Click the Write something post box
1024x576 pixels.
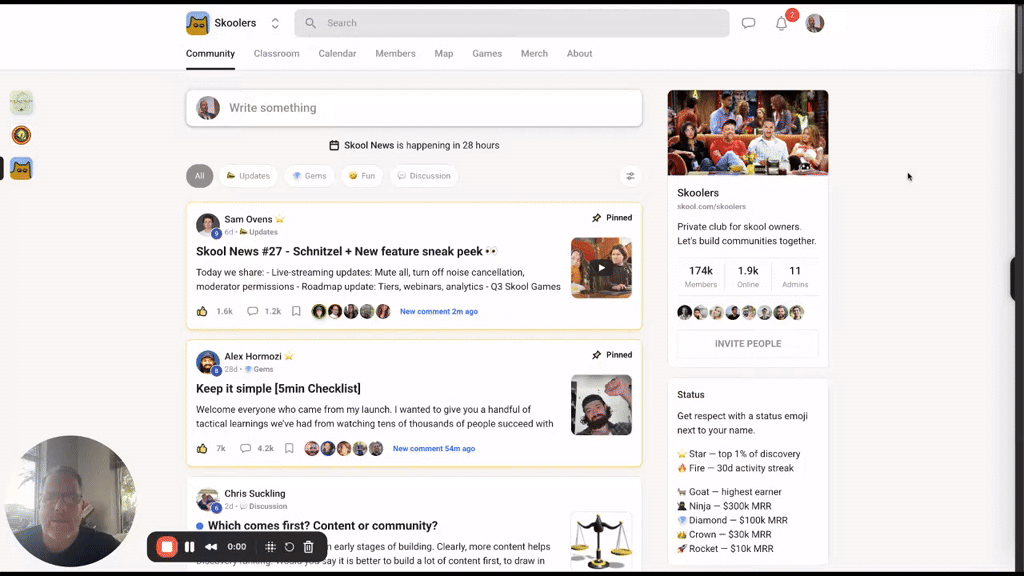tap(414, 108)
